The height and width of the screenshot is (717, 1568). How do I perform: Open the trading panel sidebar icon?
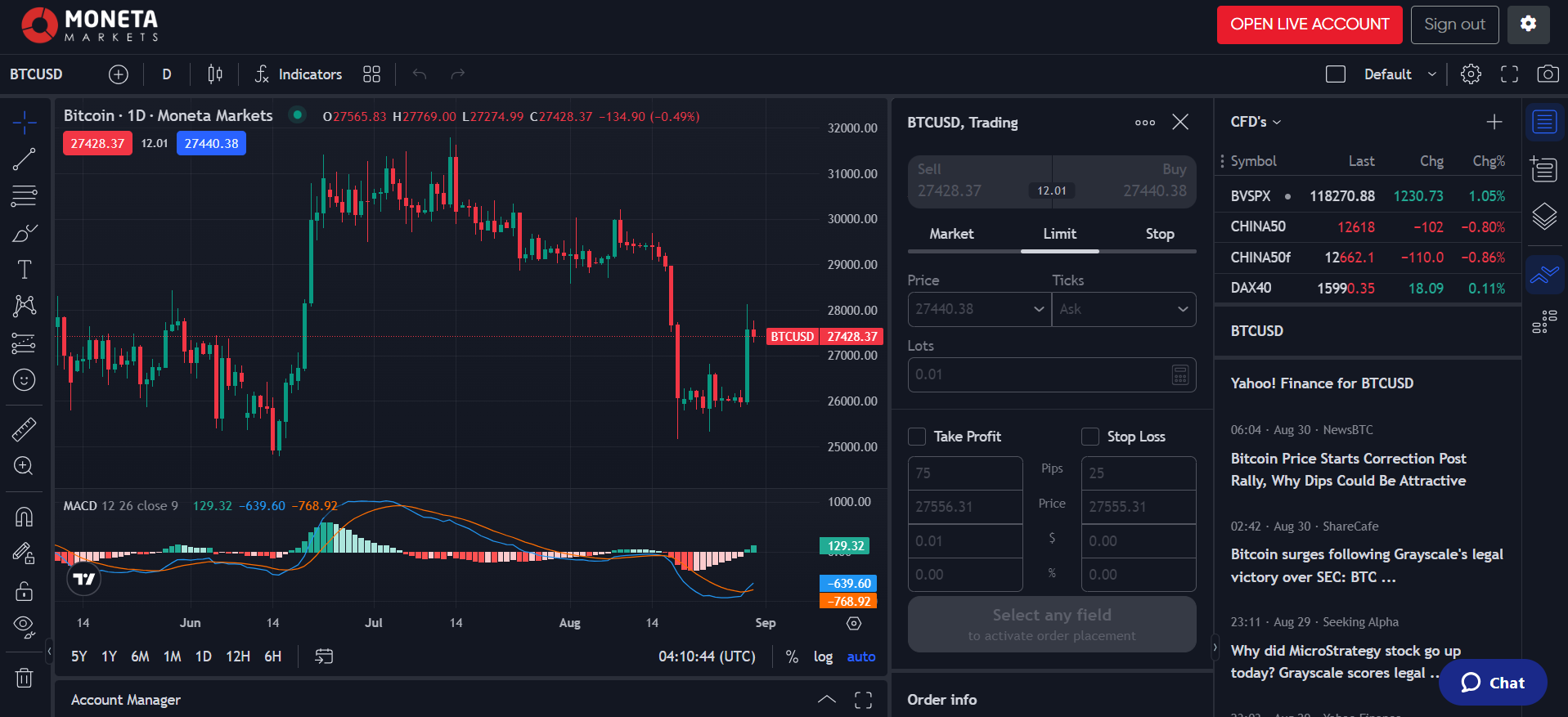[x=1544, y=275]
